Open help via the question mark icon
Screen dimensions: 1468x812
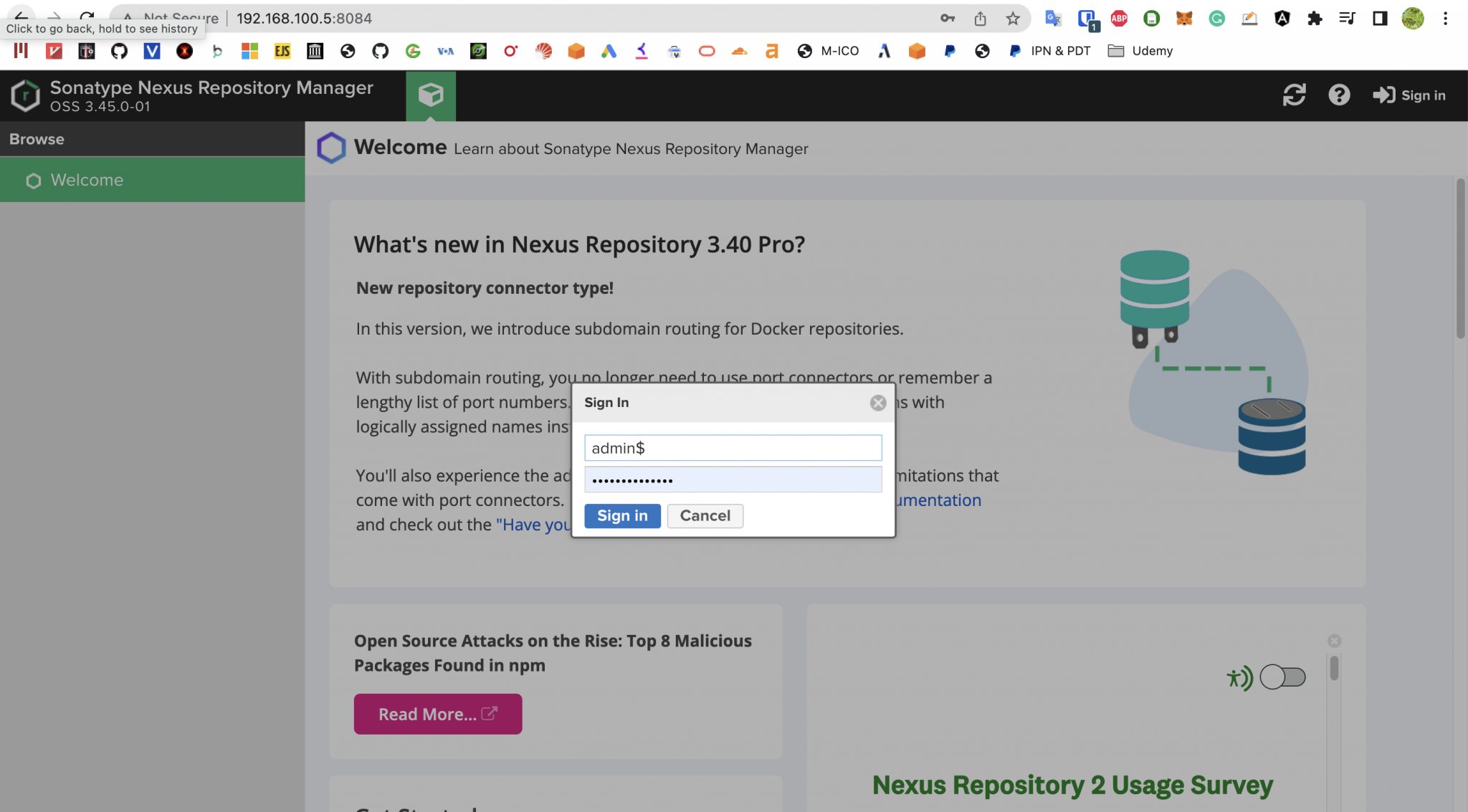click(1339, 95)
